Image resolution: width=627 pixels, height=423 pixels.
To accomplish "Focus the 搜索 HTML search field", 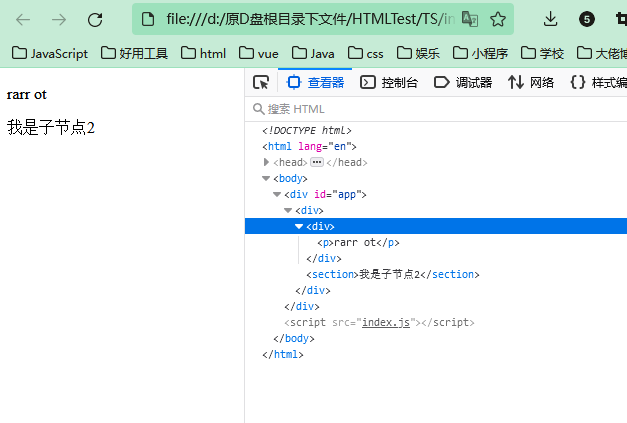I will pyautogui.click(x=436, y=109).
